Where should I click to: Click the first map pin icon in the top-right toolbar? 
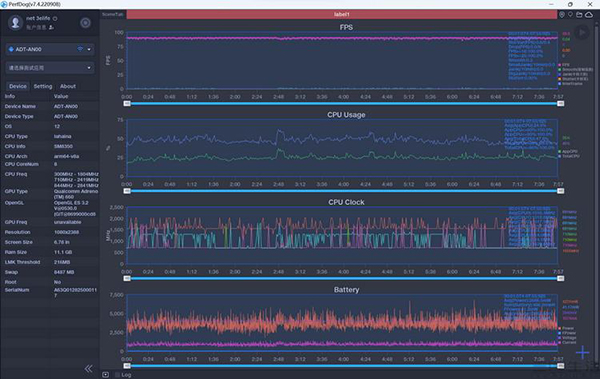562,15
